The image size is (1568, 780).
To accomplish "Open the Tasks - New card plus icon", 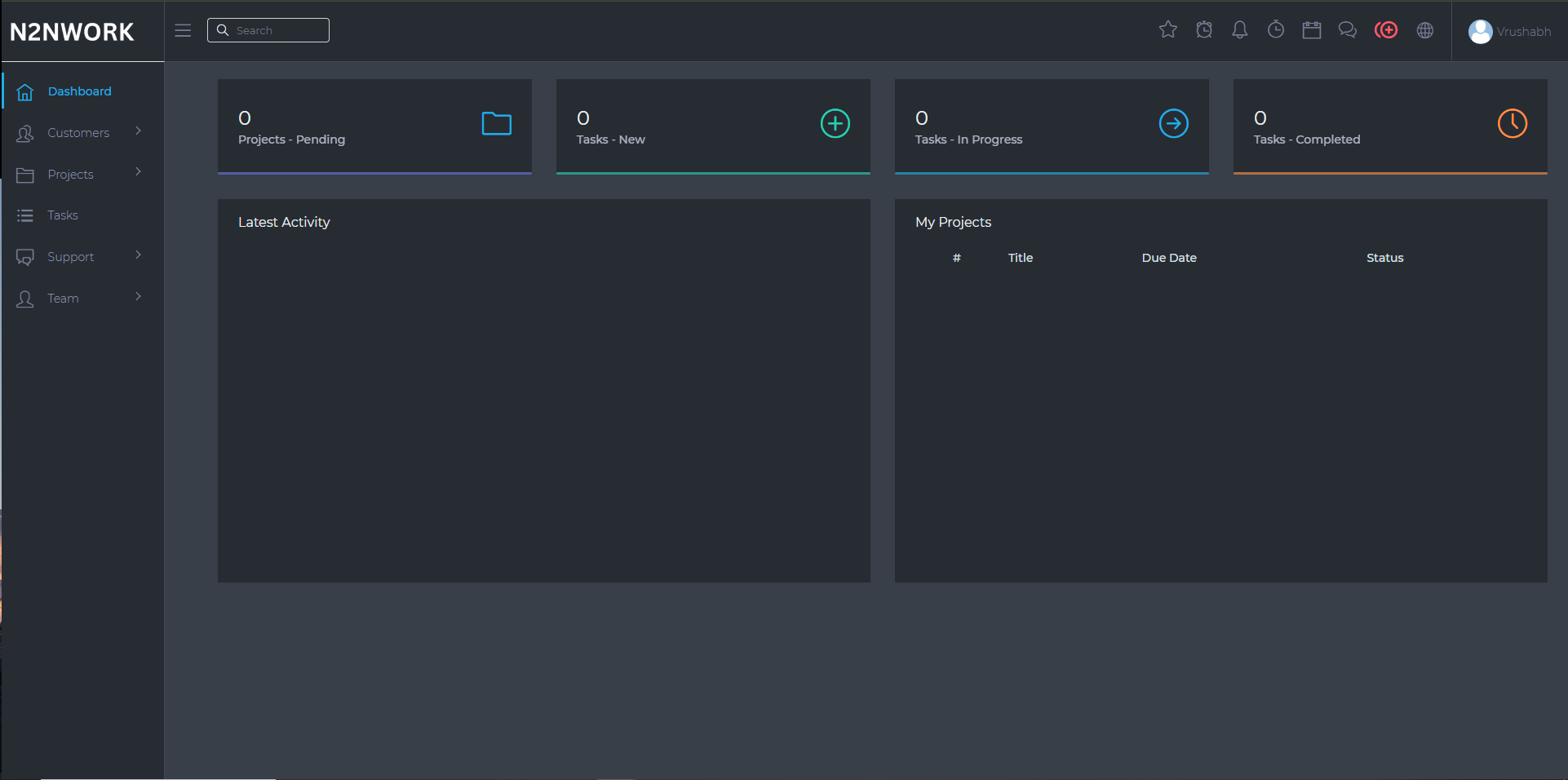I will point(835,124).
